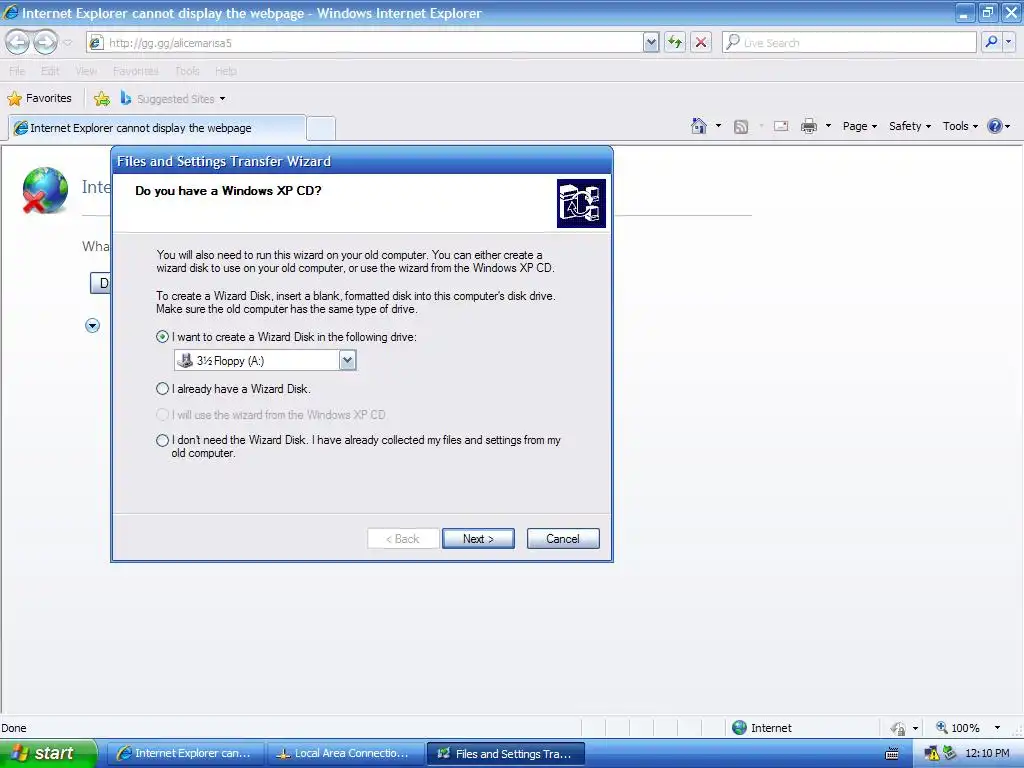Click the Zoom level magnifier in status bar

[942, 727]
